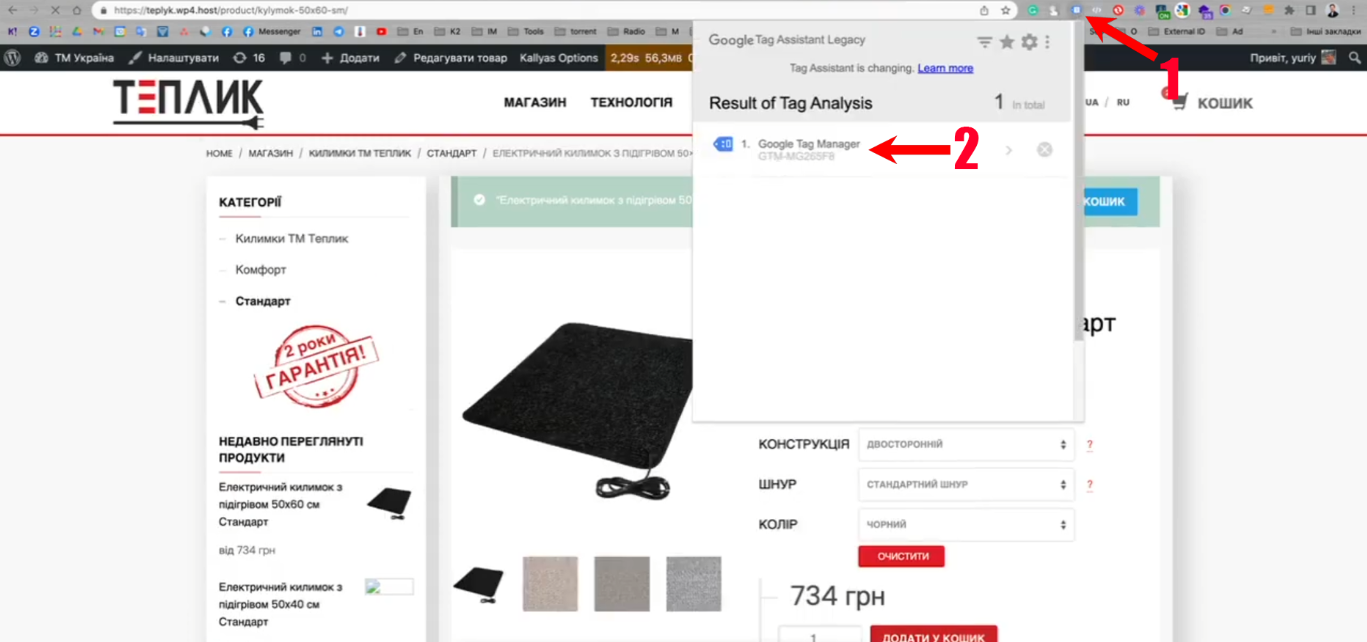The width and height of the screenshot is (1367, 642).
Task: Open the Tag Assistant settings gear
Action: point(1028,42)
